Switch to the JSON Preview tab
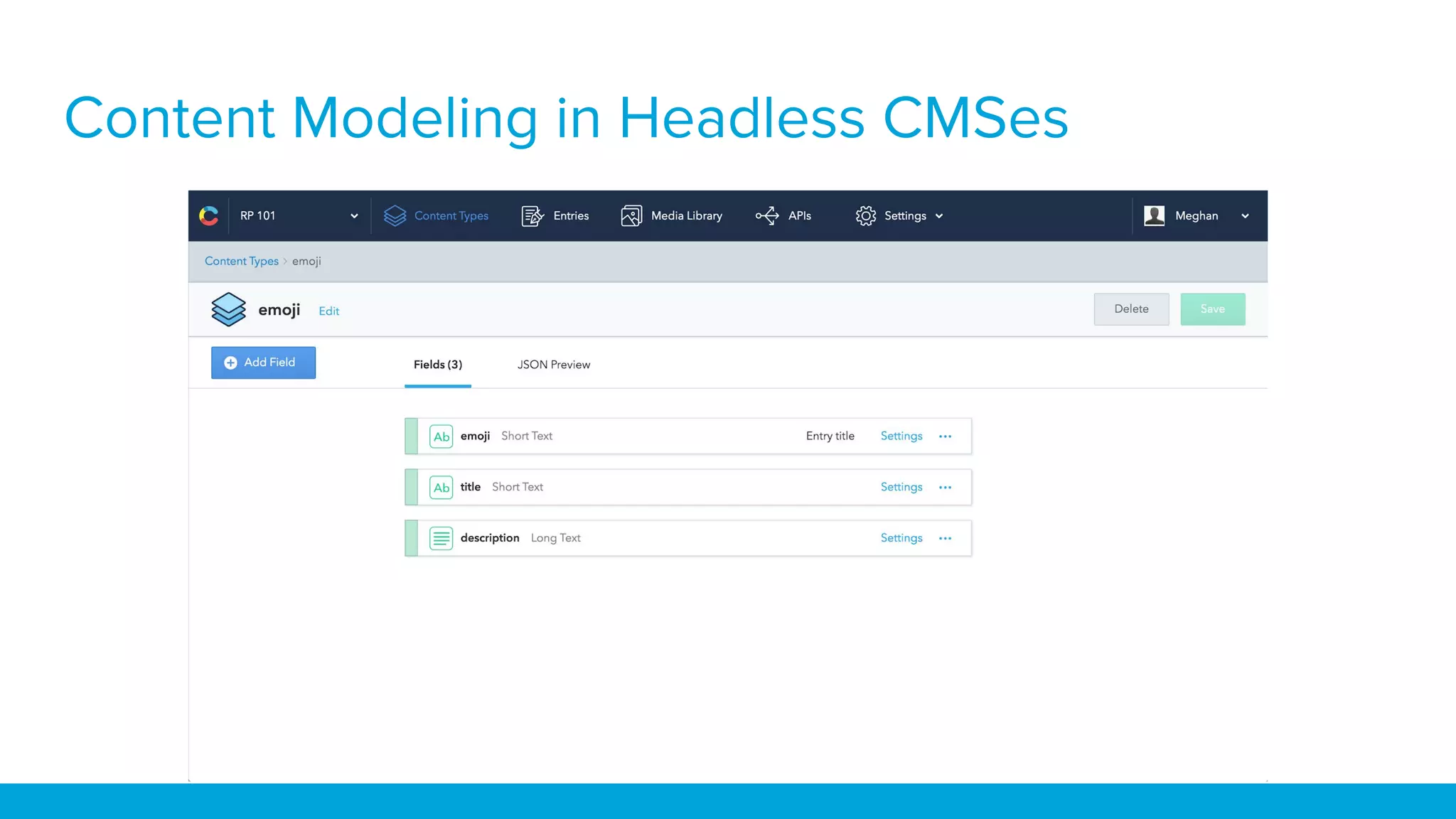 pos(553,365)
